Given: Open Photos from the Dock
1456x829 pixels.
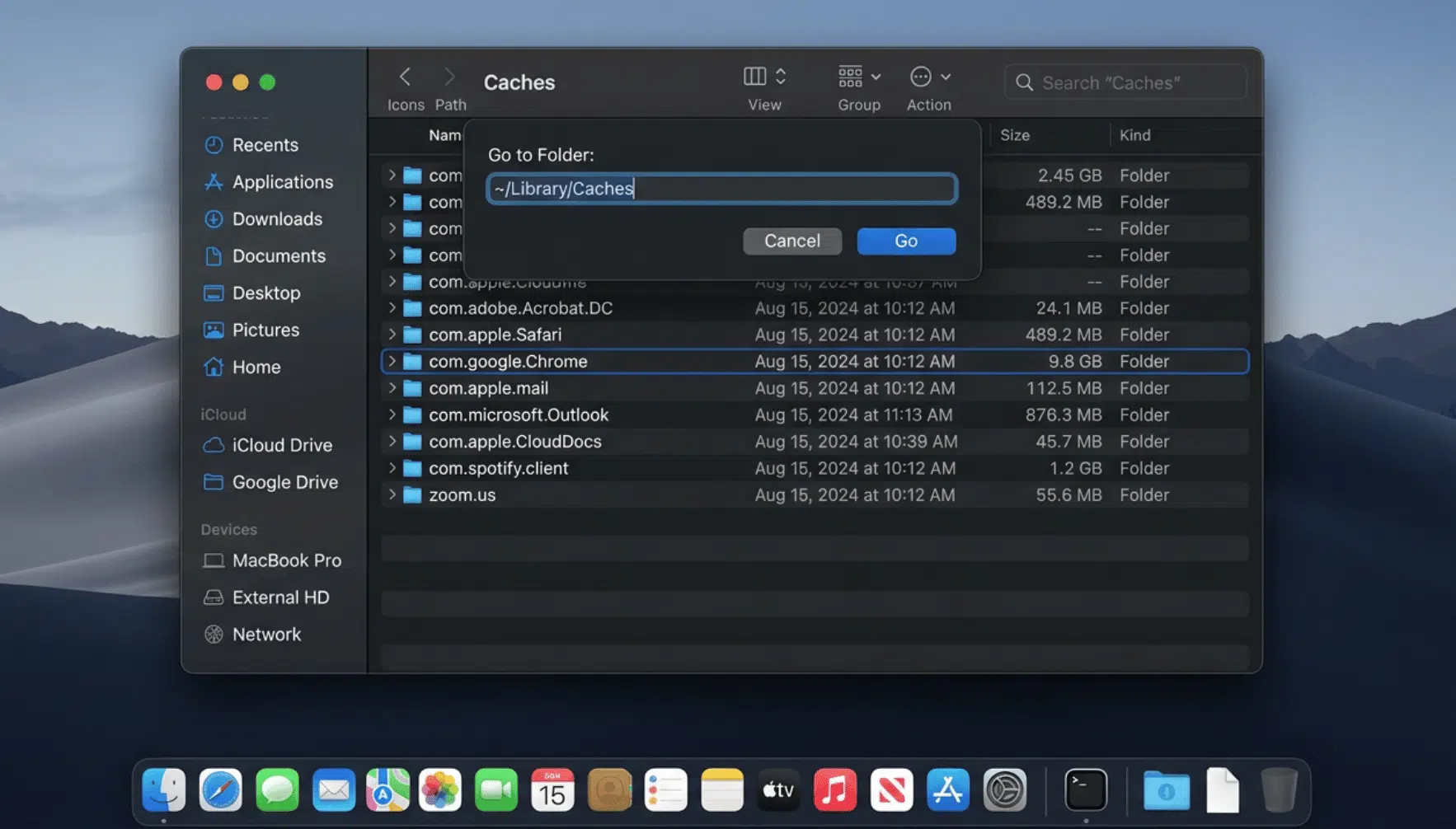Looking at the screenshot, I should tap(440, 790).
